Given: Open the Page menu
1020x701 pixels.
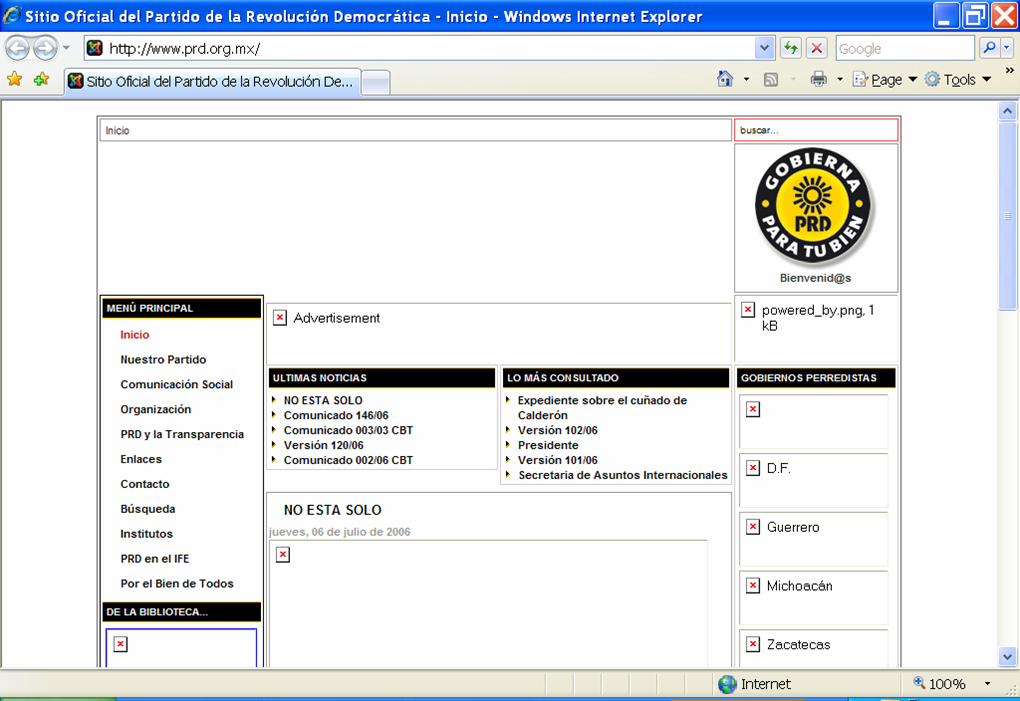Looking at the screenshot, I should [x=885, y=79].
